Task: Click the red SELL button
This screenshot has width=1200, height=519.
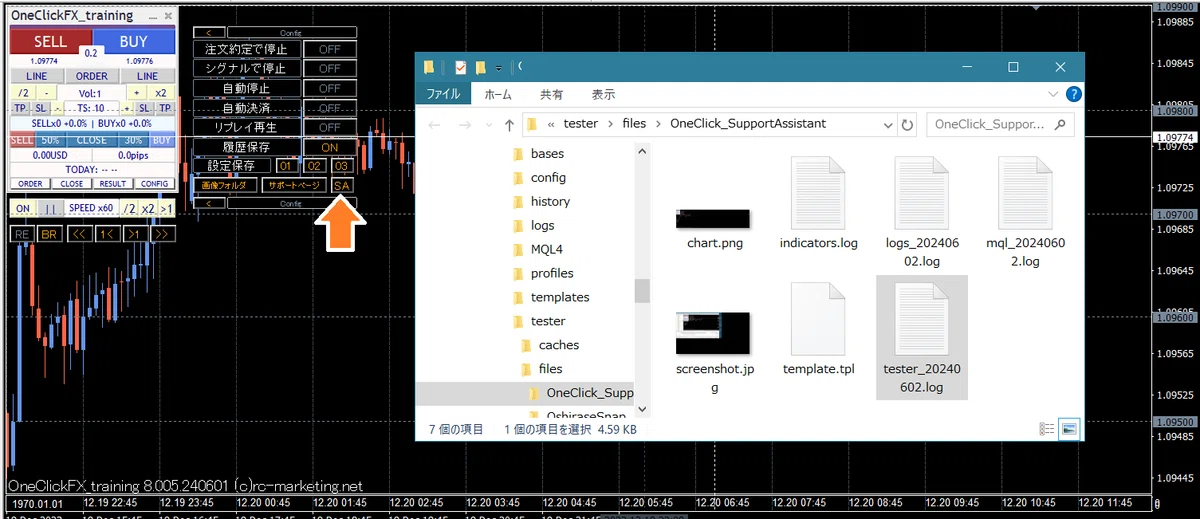Action: pos(51,41)
